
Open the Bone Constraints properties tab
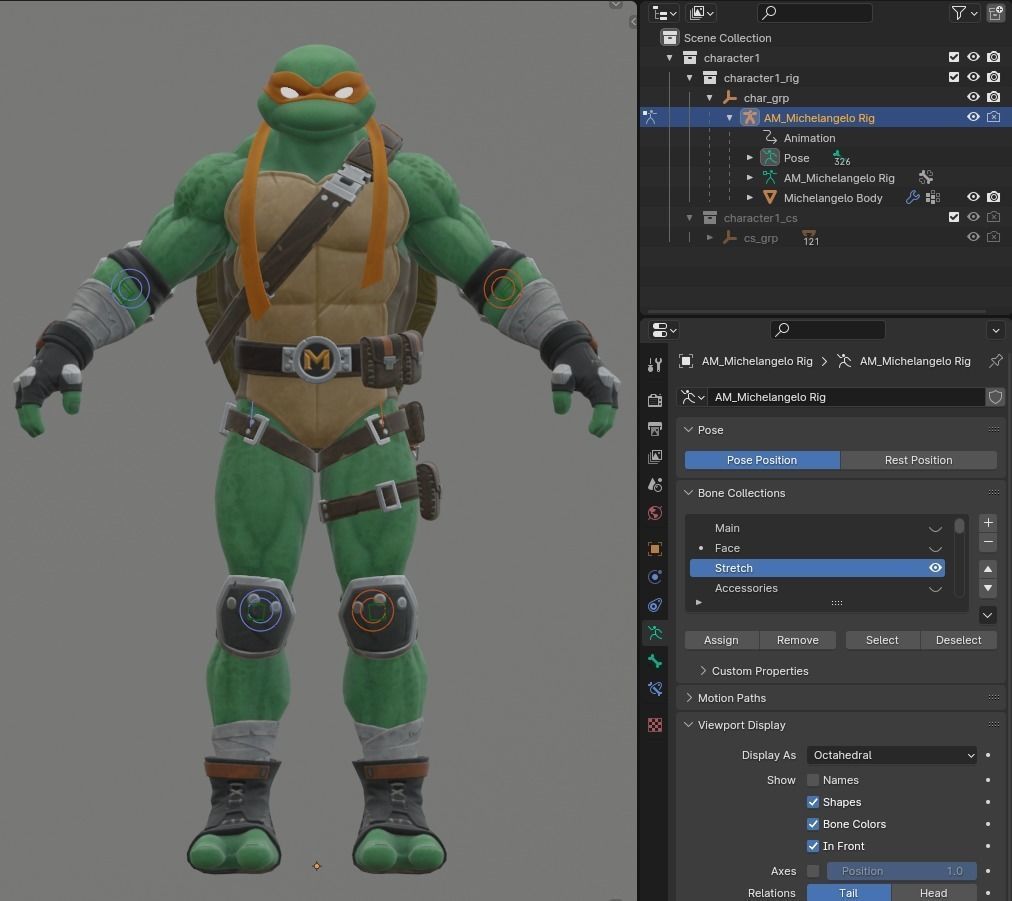(x=654, y=689)
